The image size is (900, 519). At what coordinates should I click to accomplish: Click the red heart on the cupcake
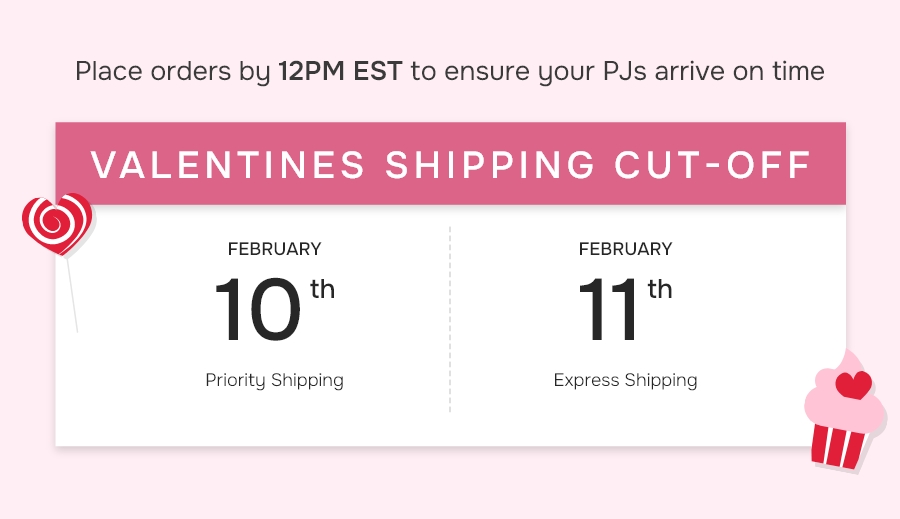tap(854, 385)
